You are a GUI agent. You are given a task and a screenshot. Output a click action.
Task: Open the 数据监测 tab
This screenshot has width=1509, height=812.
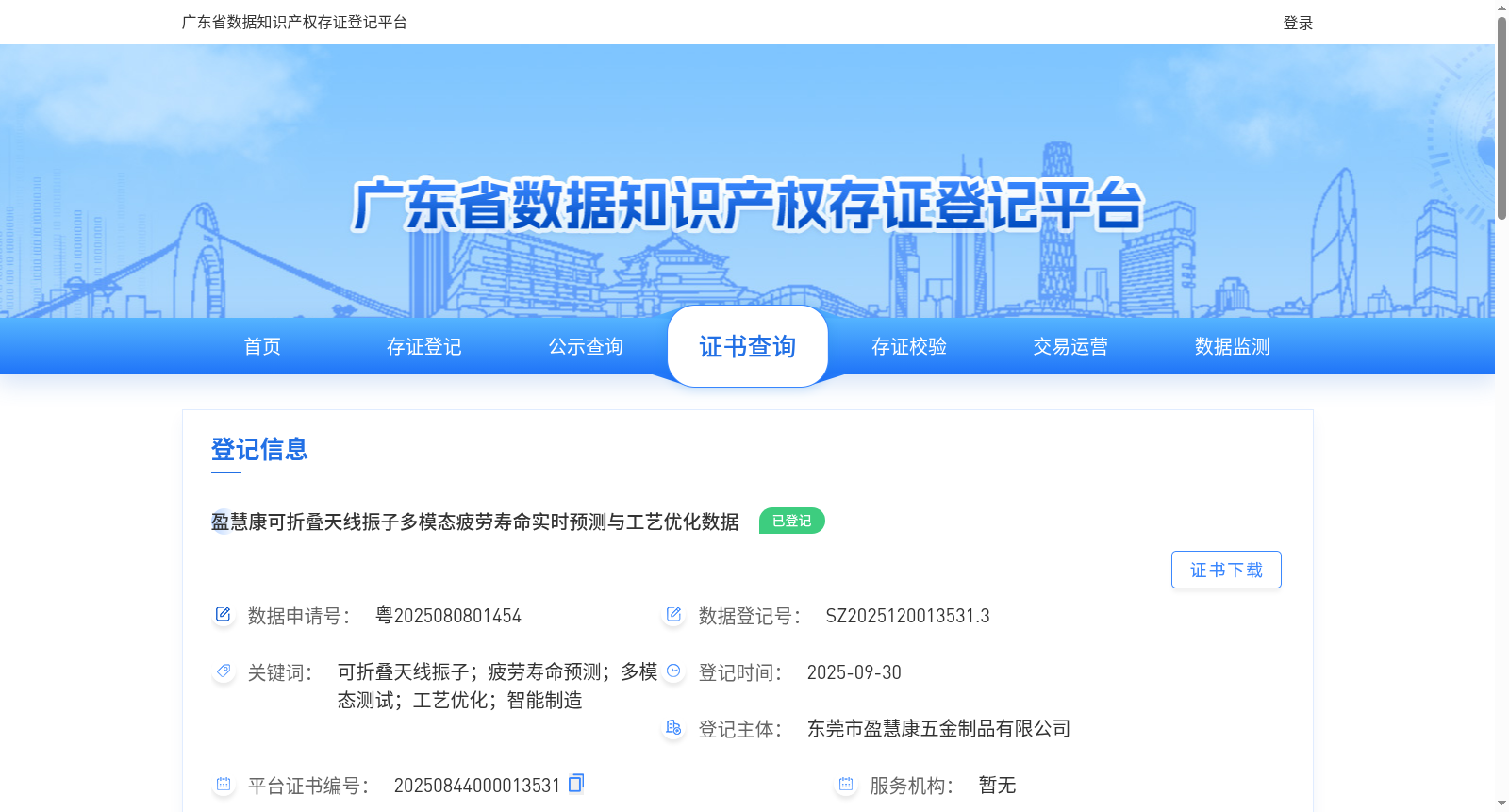(1233, 346)
